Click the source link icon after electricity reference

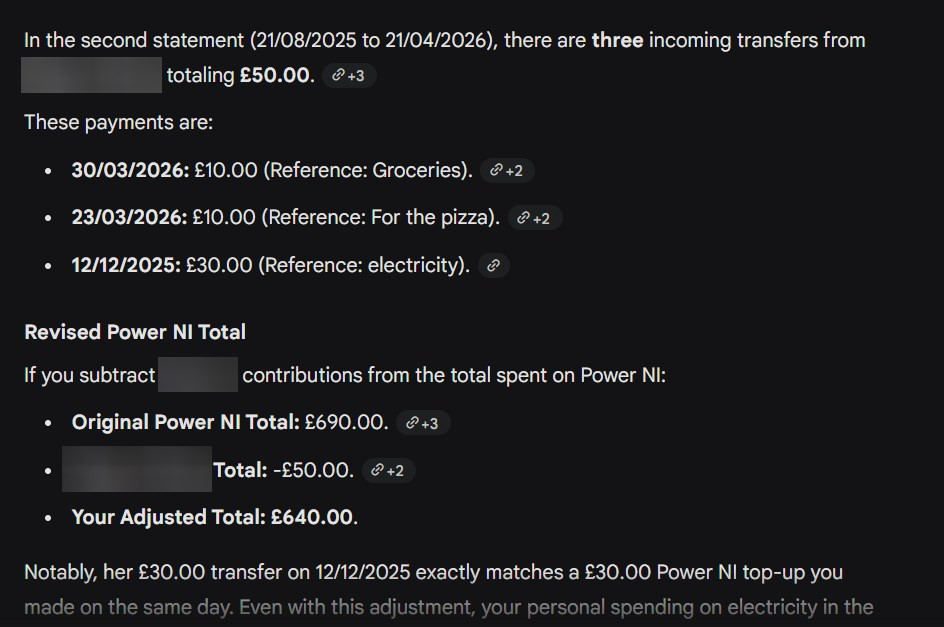494,266
